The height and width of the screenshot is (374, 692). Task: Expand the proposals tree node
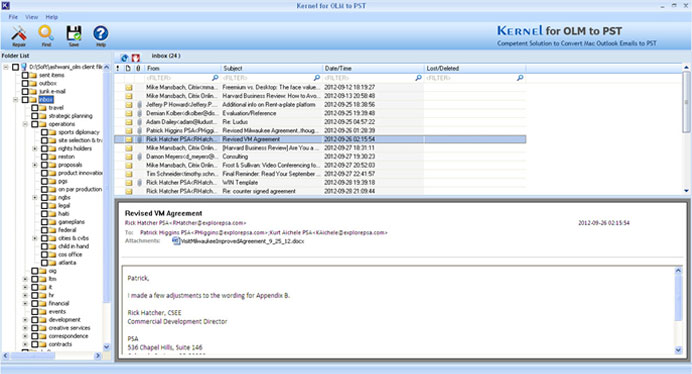click(x=35, y=165)
